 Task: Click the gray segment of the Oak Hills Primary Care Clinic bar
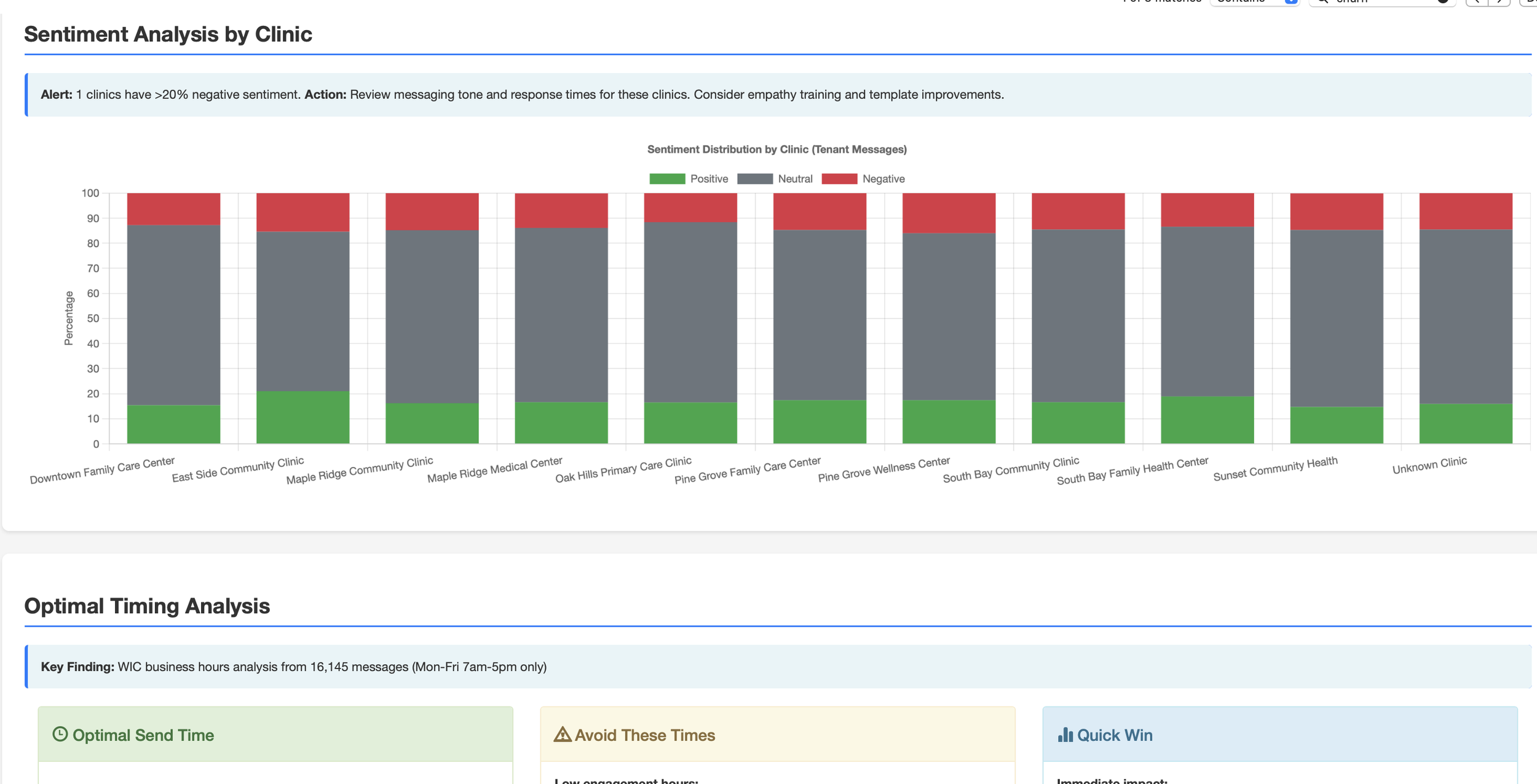(x=690, y=312)
